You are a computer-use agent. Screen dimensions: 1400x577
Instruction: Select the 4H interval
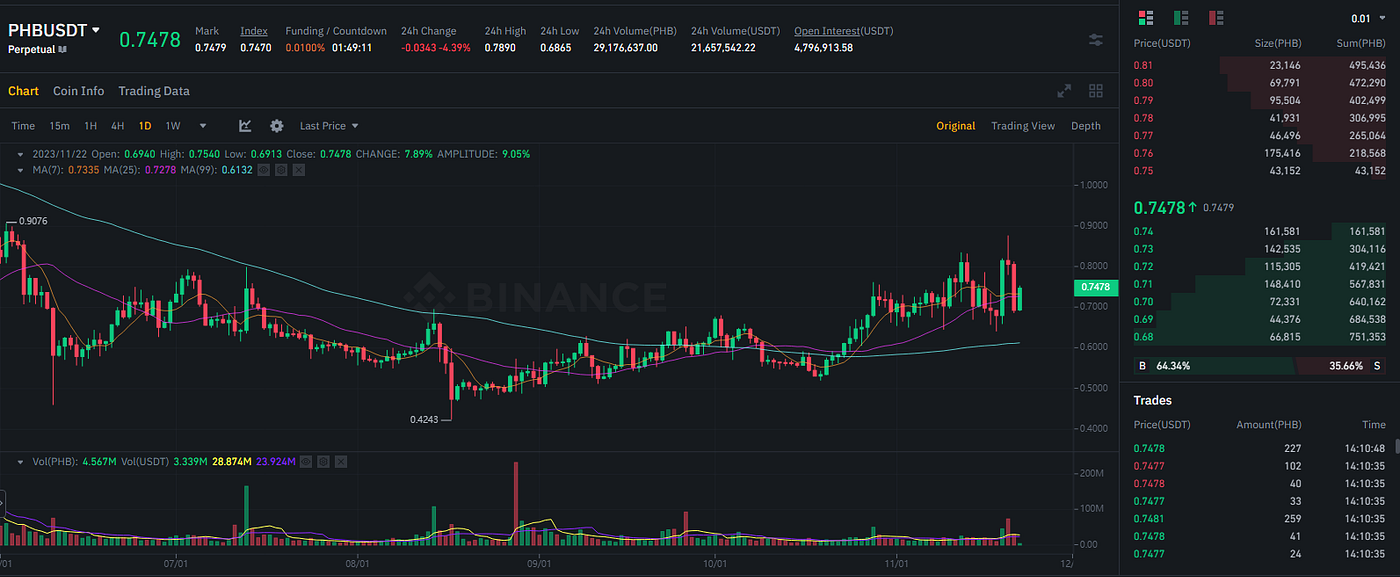pos(118,126)
